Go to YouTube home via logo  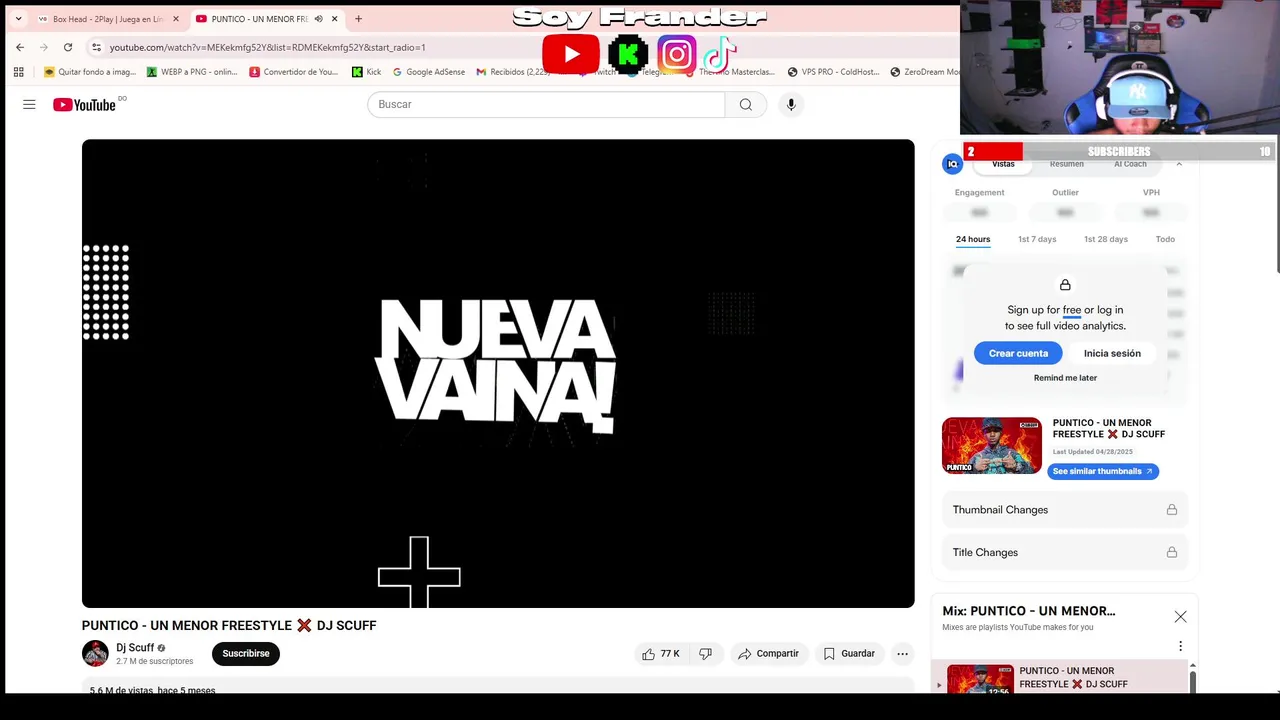point(84,104)
